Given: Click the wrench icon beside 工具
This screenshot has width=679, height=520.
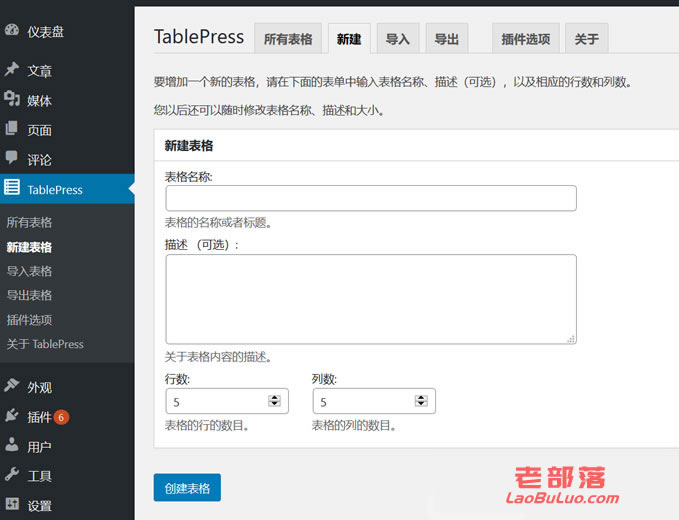Looking at the screenshot, I should tap(12, 474).
